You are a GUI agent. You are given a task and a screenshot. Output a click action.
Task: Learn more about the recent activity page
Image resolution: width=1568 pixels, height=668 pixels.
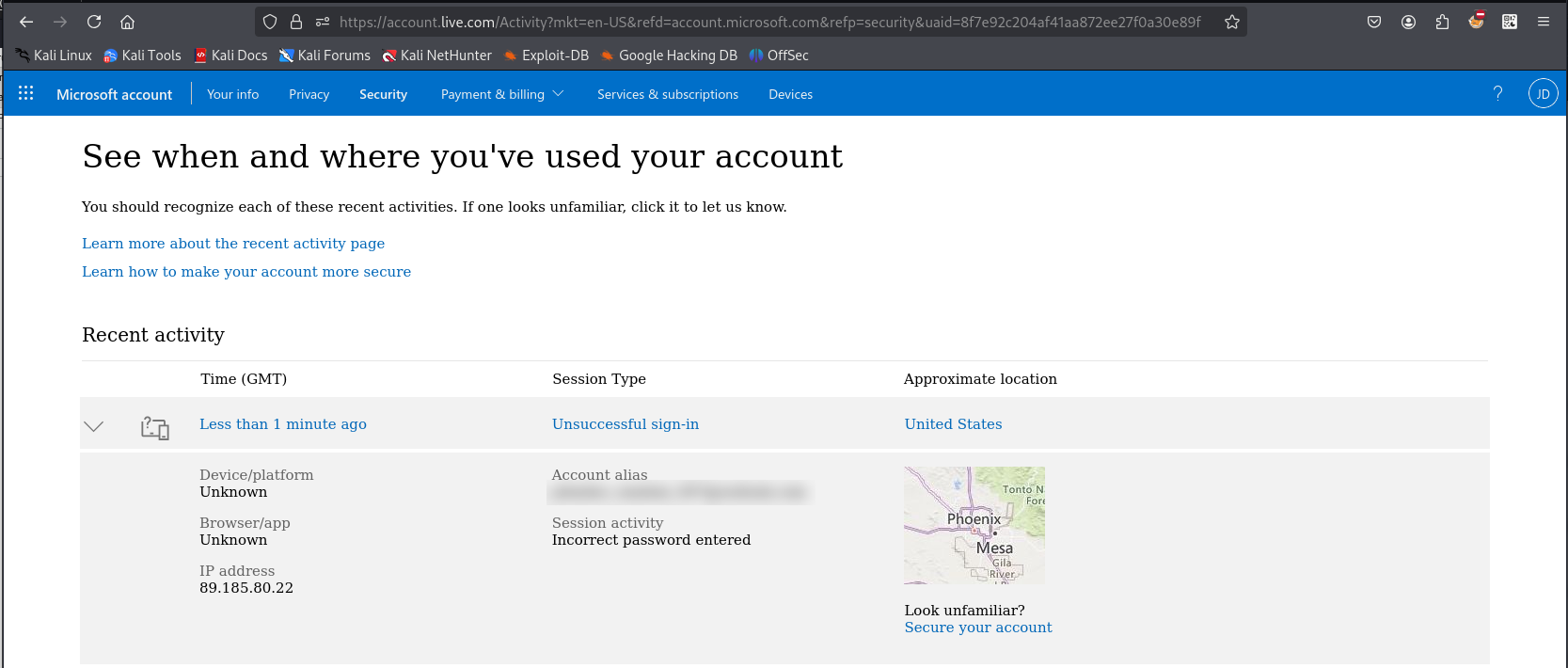click(x=233, y=244)
